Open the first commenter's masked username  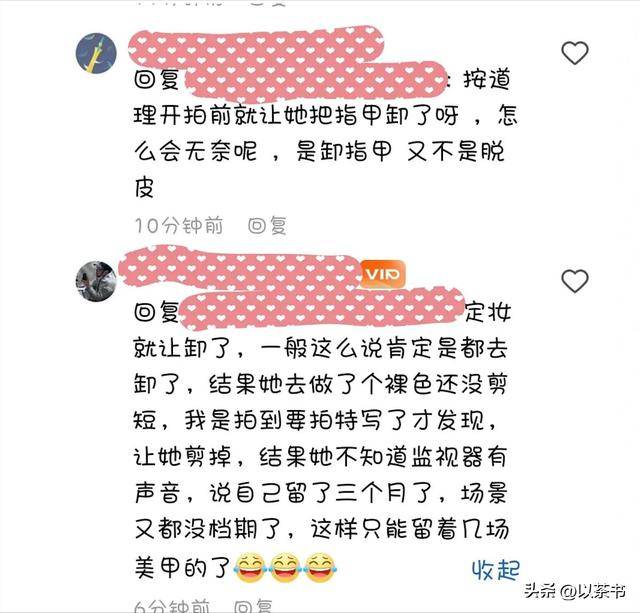pyautogui.click(x=256, y=45)
